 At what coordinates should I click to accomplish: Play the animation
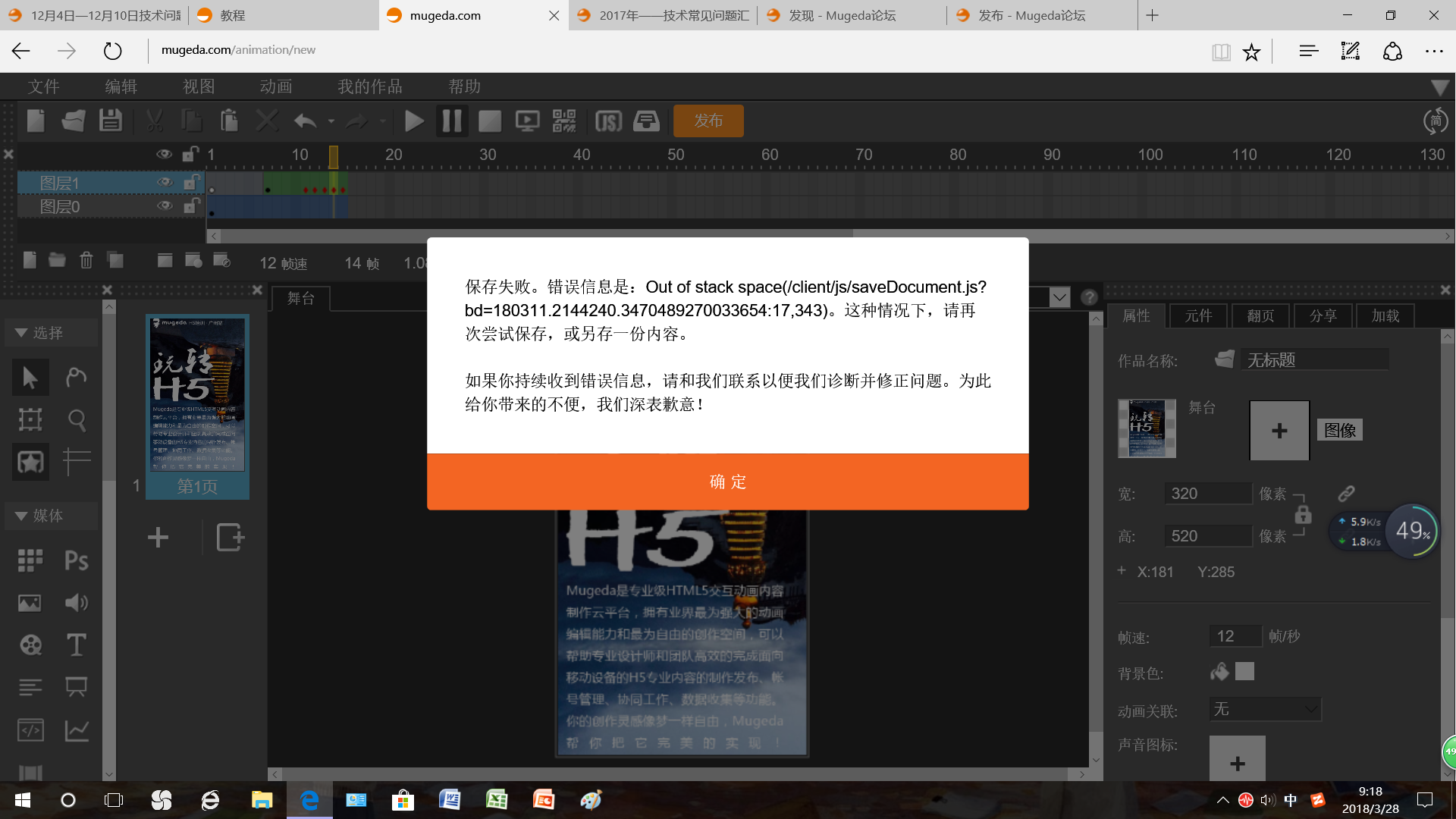point(414,121)
